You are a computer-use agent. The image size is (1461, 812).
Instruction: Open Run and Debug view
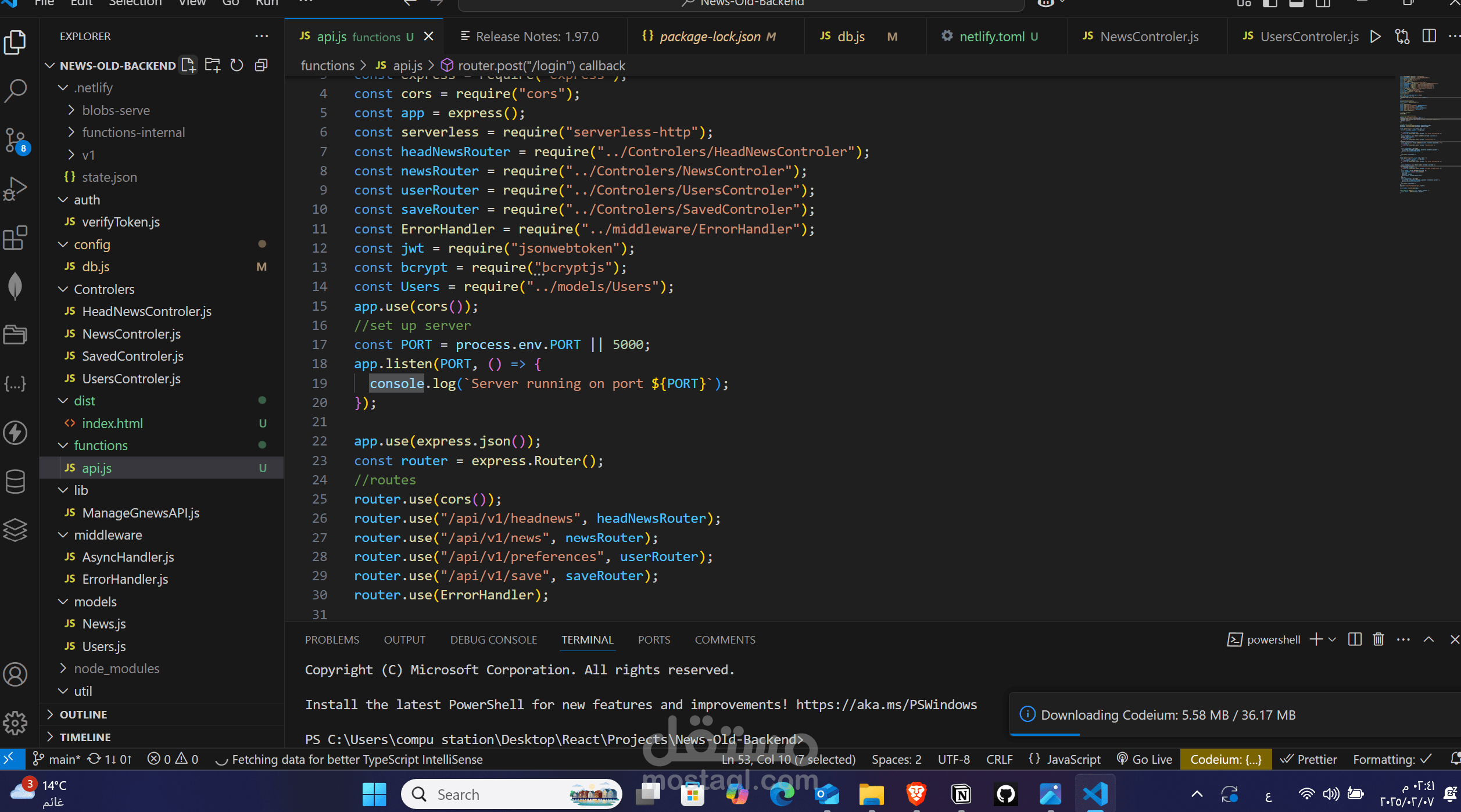tap(15, 188)
